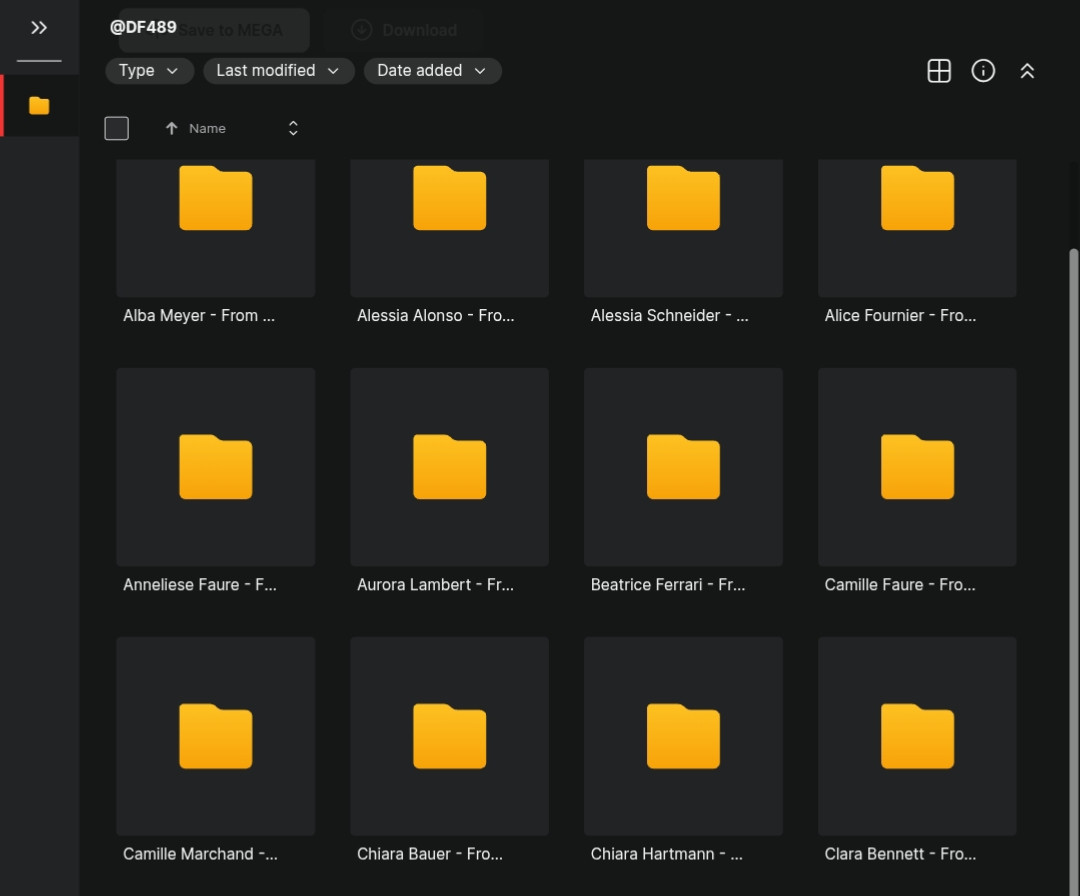Select the 'Alice Fournier - Fro...' label
This screenshot has height=896, width=1080.
(900, 315)
